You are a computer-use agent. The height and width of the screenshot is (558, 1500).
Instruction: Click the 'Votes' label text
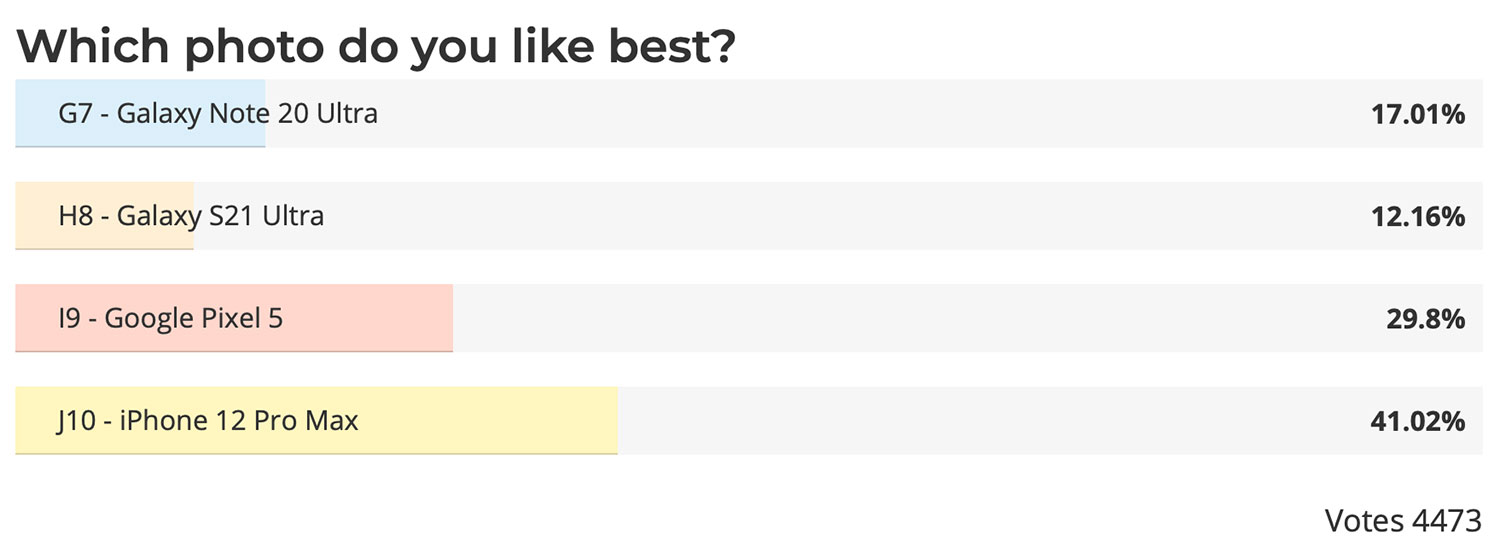(1366, 521)
